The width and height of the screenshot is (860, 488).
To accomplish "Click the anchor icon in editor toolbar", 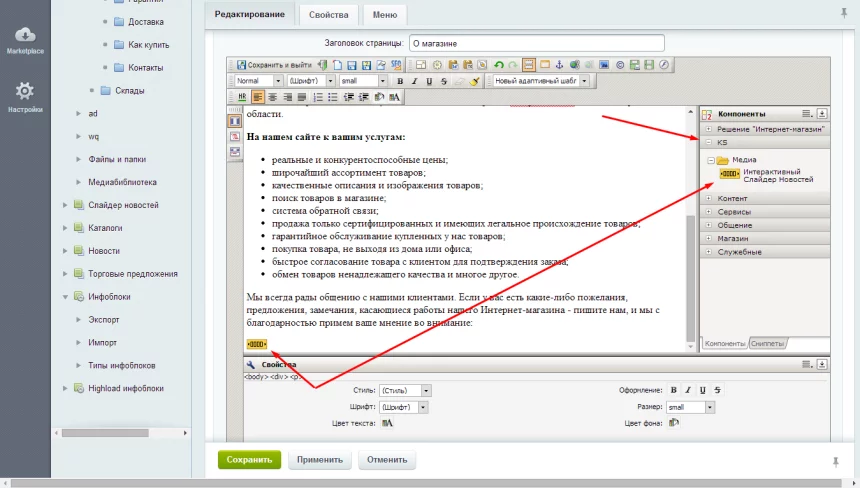I will 560,65.
